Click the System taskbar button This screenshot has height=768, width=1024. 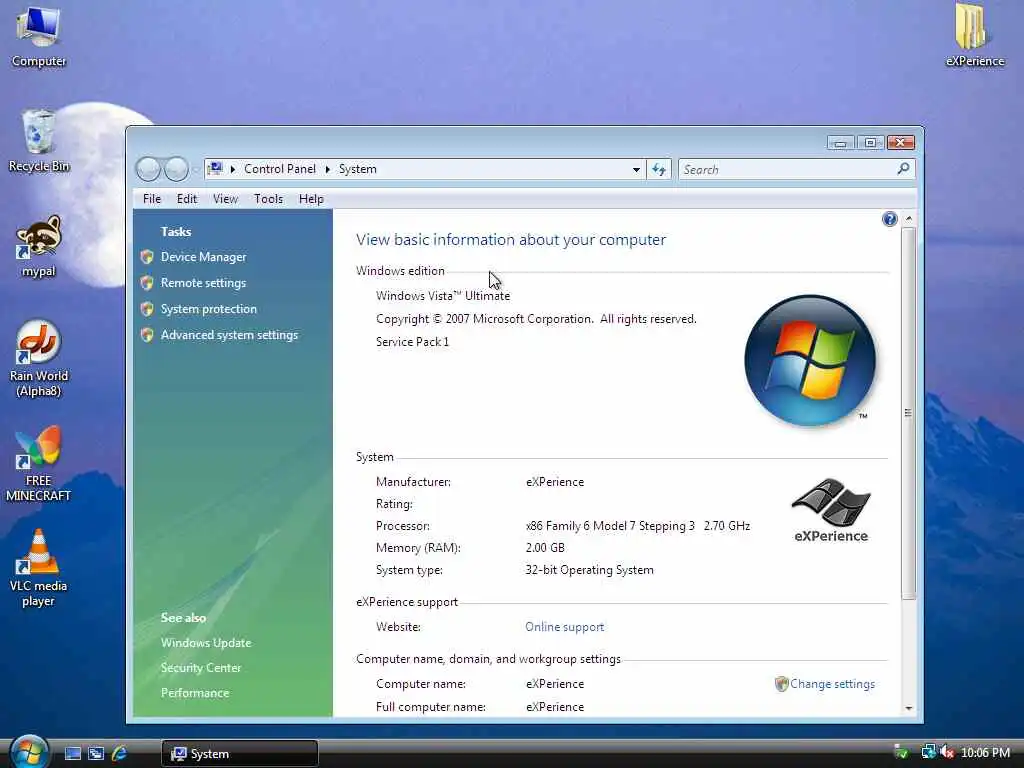click(239, 754)
